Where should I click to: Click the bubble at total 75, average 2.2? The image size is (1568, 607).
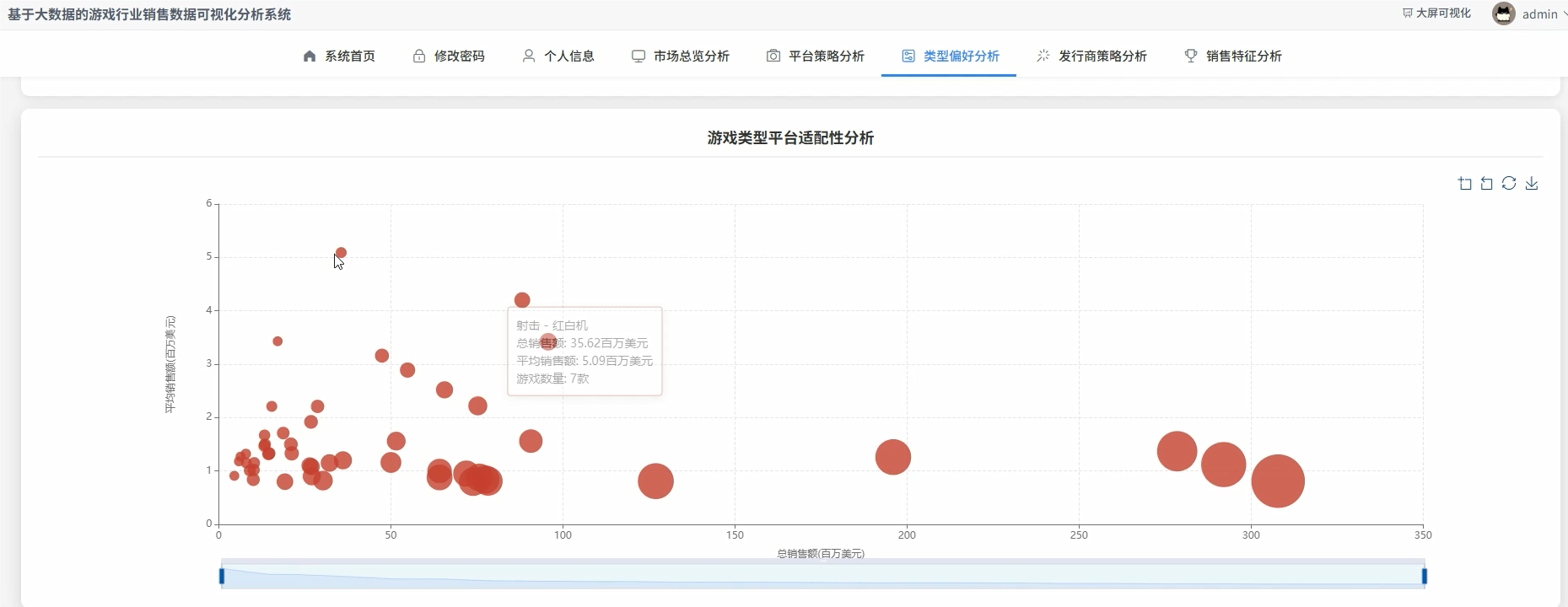tap(477, 406)
